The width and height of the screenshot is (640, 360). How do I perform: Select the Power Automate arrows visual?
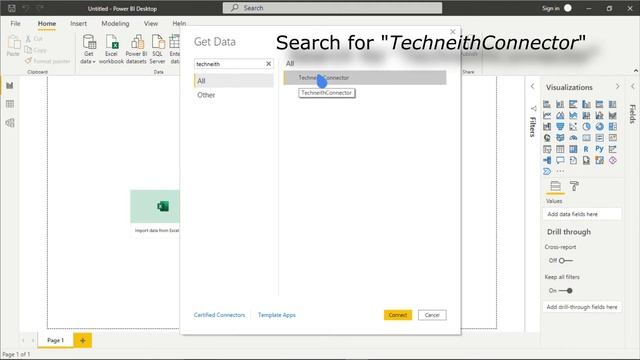coord(547,171)
